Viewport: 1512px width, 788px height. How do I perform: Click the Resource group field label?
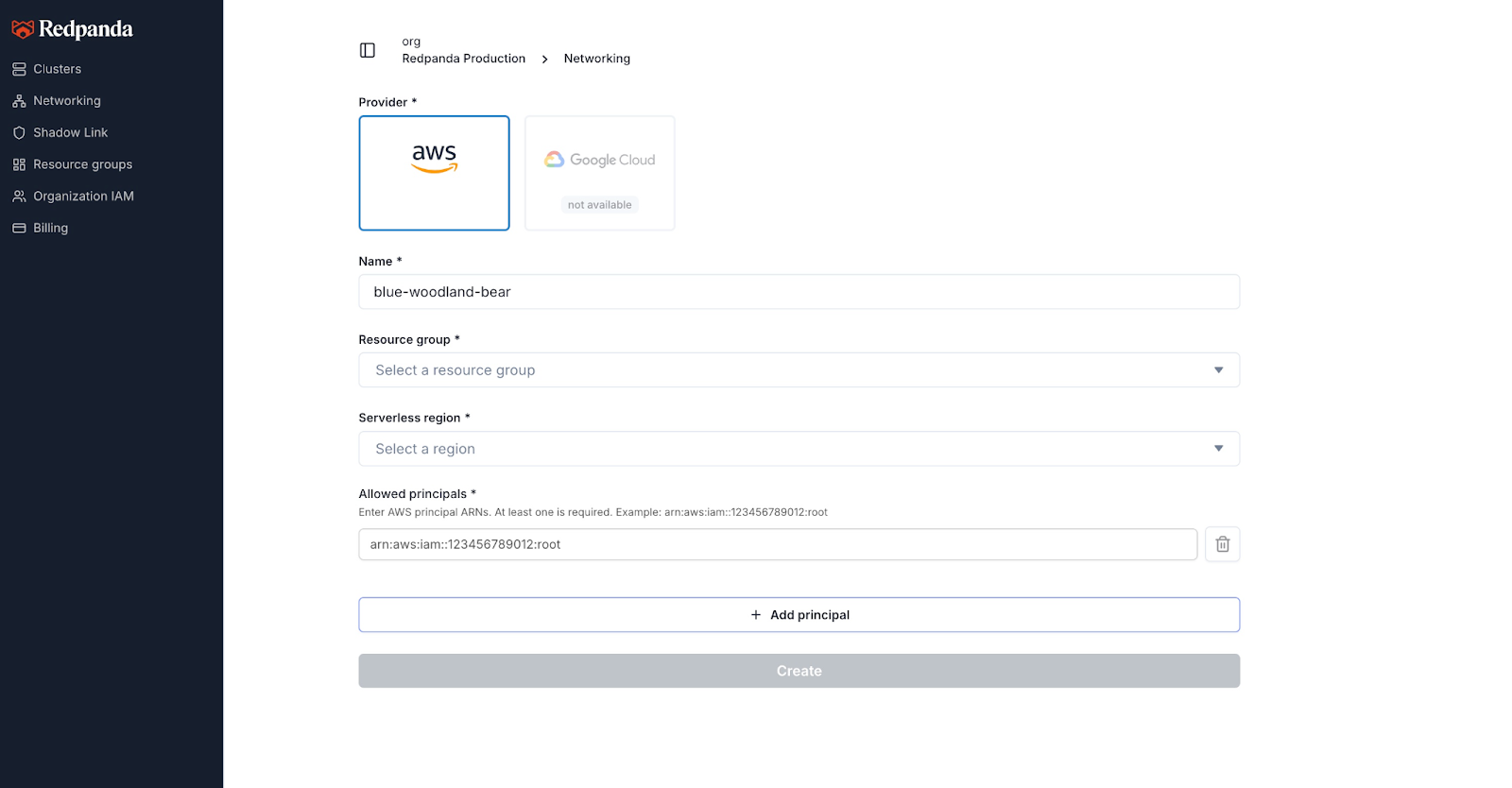[x=409, y=339]
